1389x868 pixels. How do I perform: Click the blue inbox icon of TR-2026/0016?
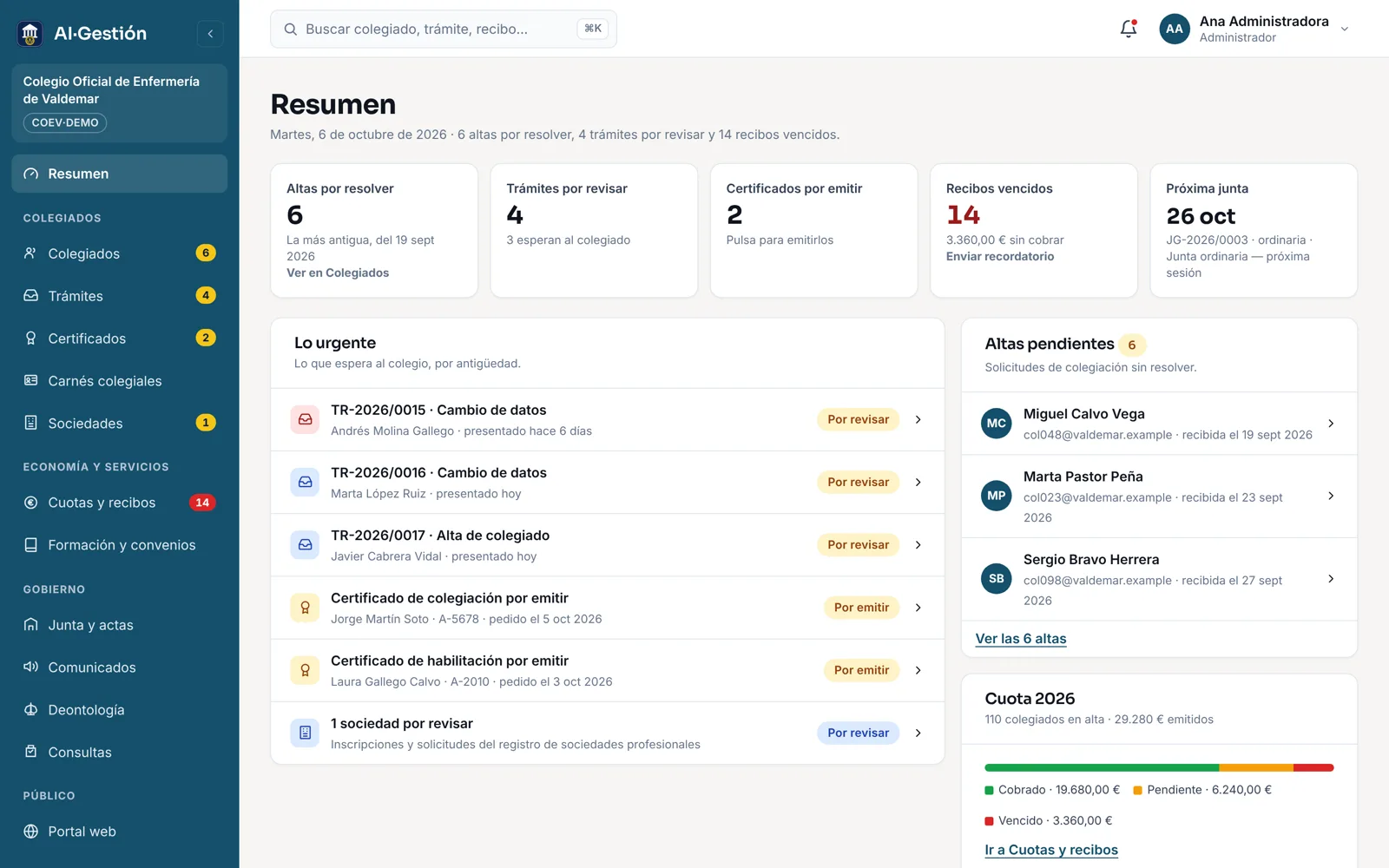click(305, 482)
